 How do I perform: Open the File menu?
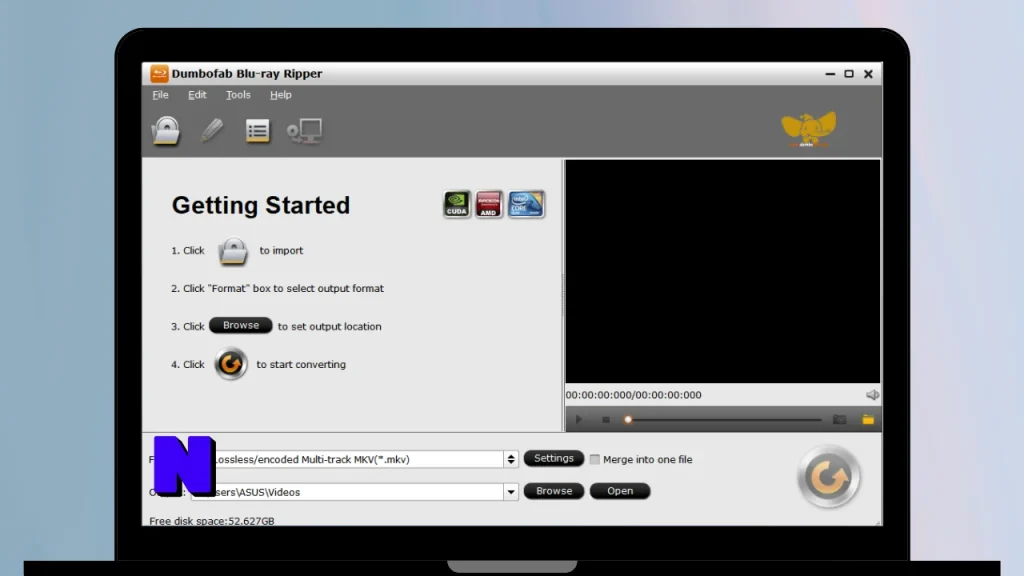click(160, 95)
